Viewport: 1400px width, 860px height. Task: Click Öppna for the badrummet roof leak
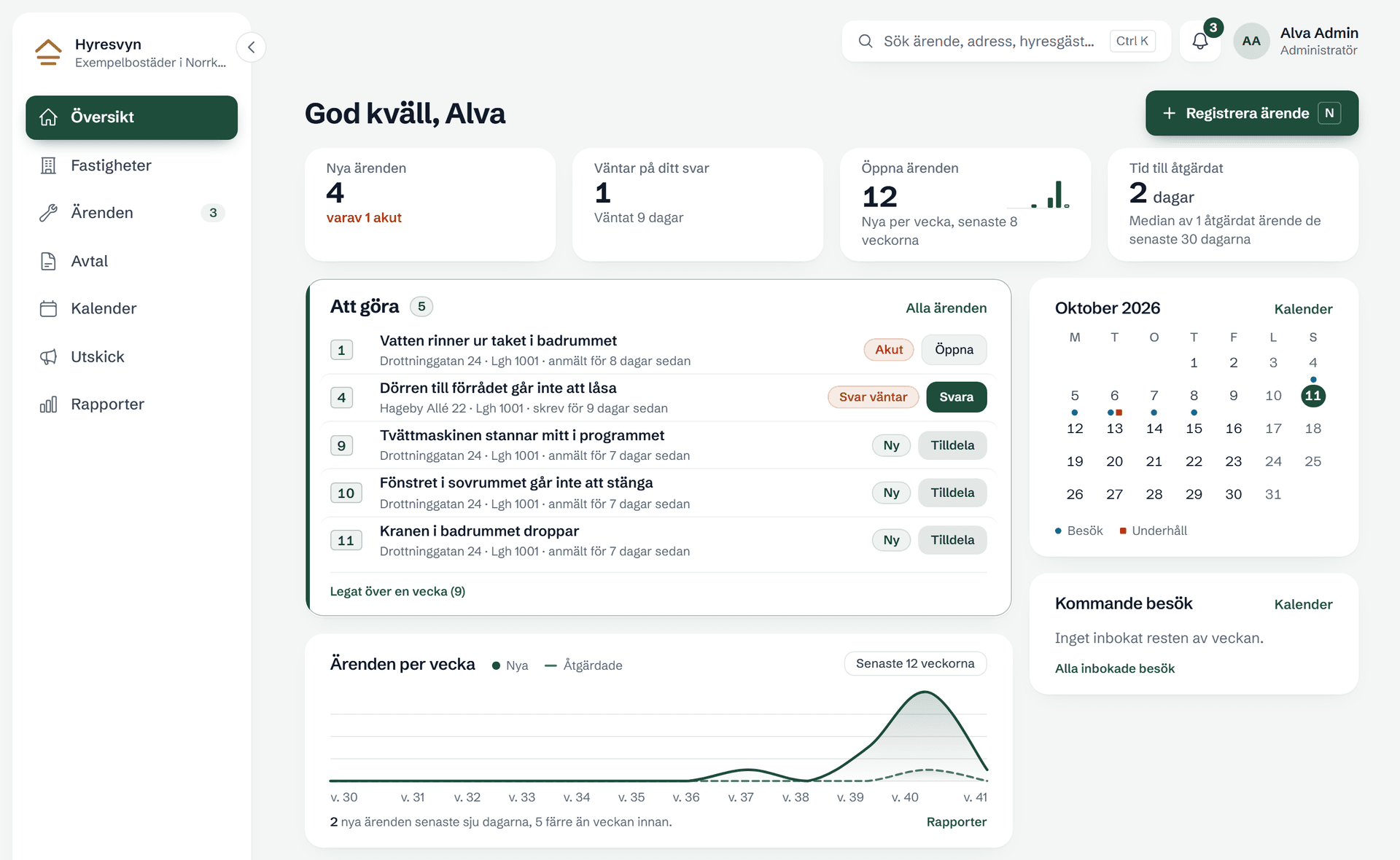(x=954, y=350)
